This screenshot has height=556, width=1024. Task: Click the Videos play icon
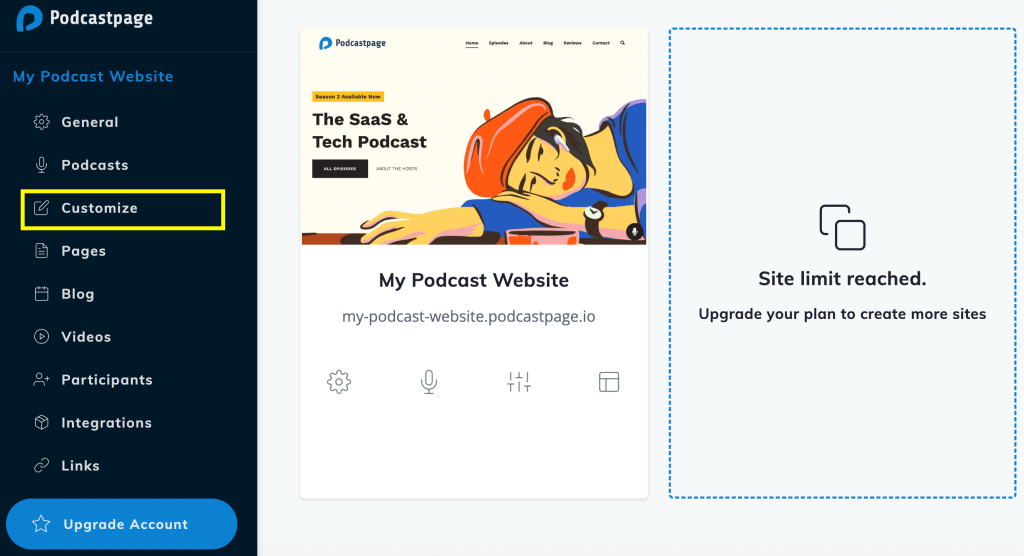point(42,336)
